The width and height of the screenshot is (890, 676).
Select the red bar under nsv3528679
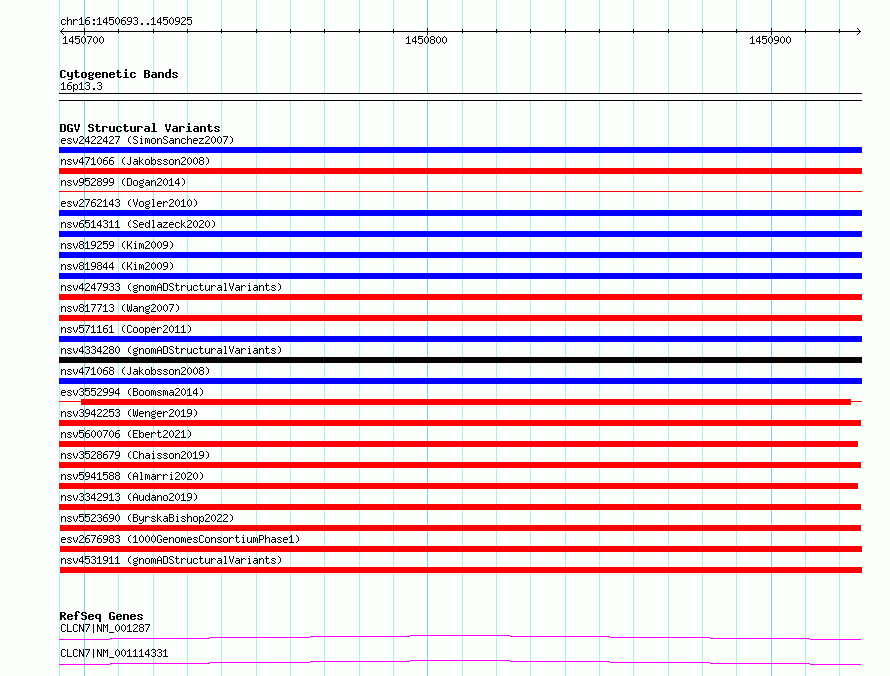(x=460, y=465)
